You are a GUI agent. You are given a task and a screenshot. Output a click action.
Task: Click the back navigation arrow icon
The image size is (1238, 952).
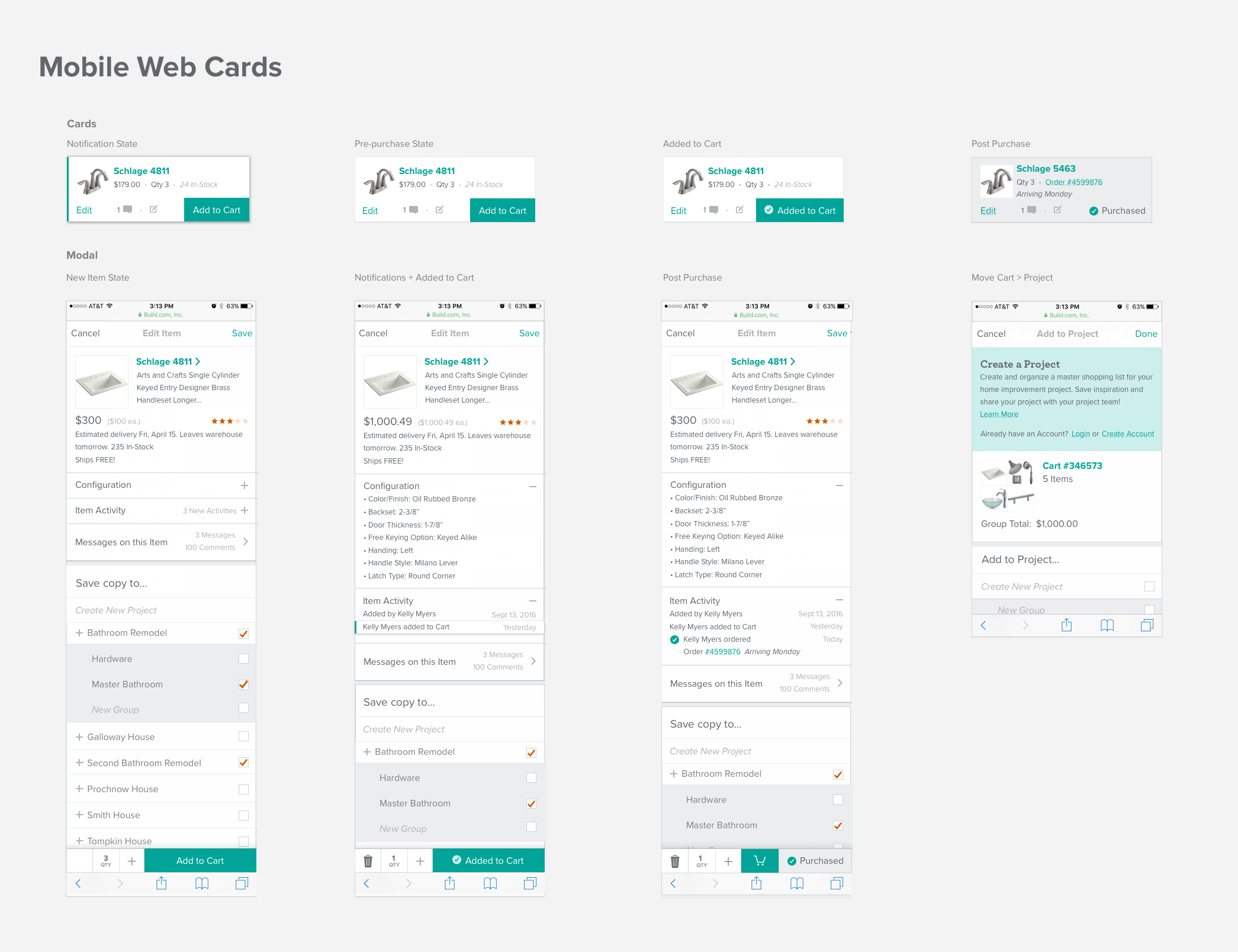click(79, 883)
